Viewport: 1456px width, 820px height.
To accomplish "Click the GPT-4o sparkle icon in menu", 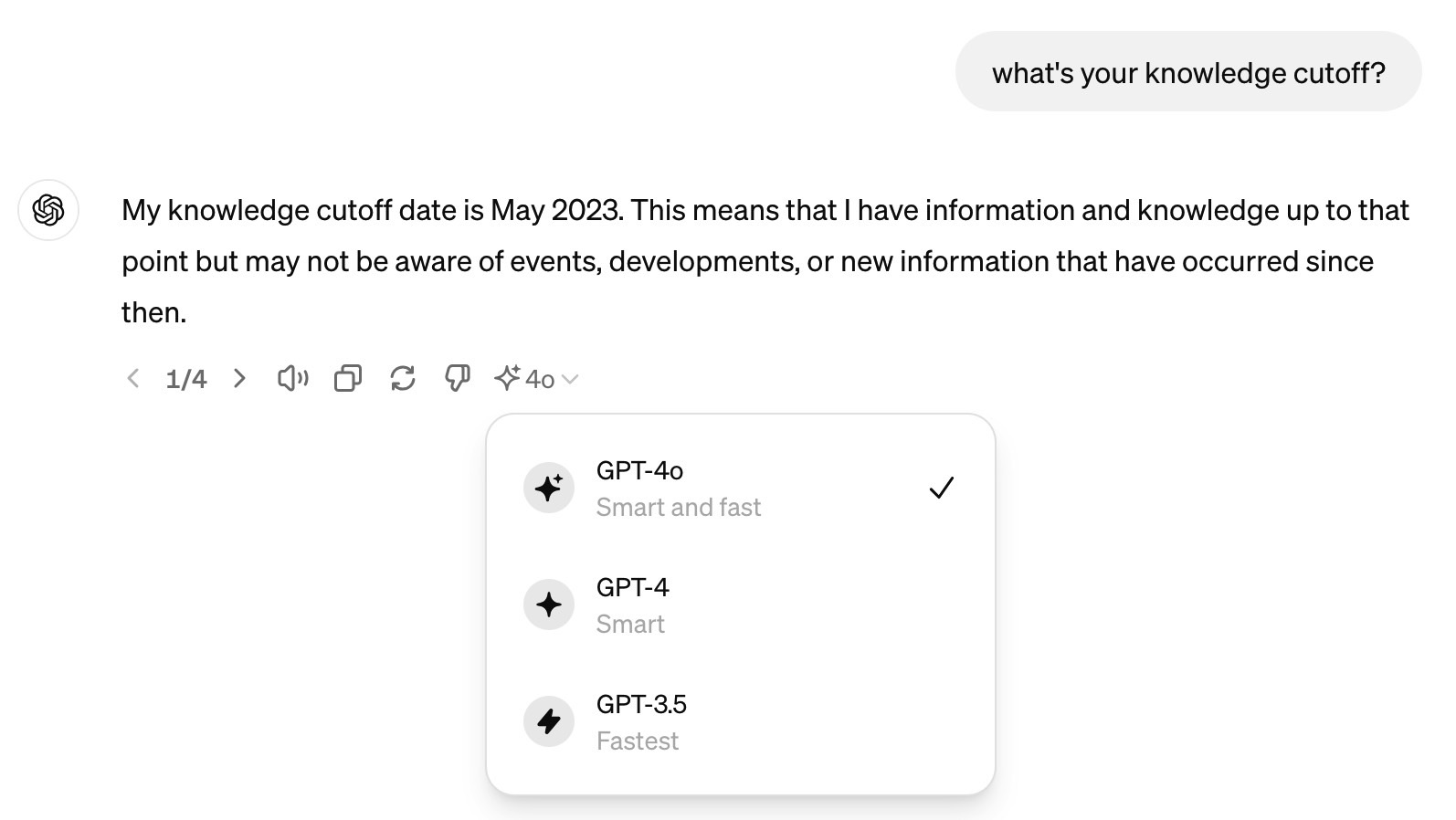I will (x=549, y=488).
